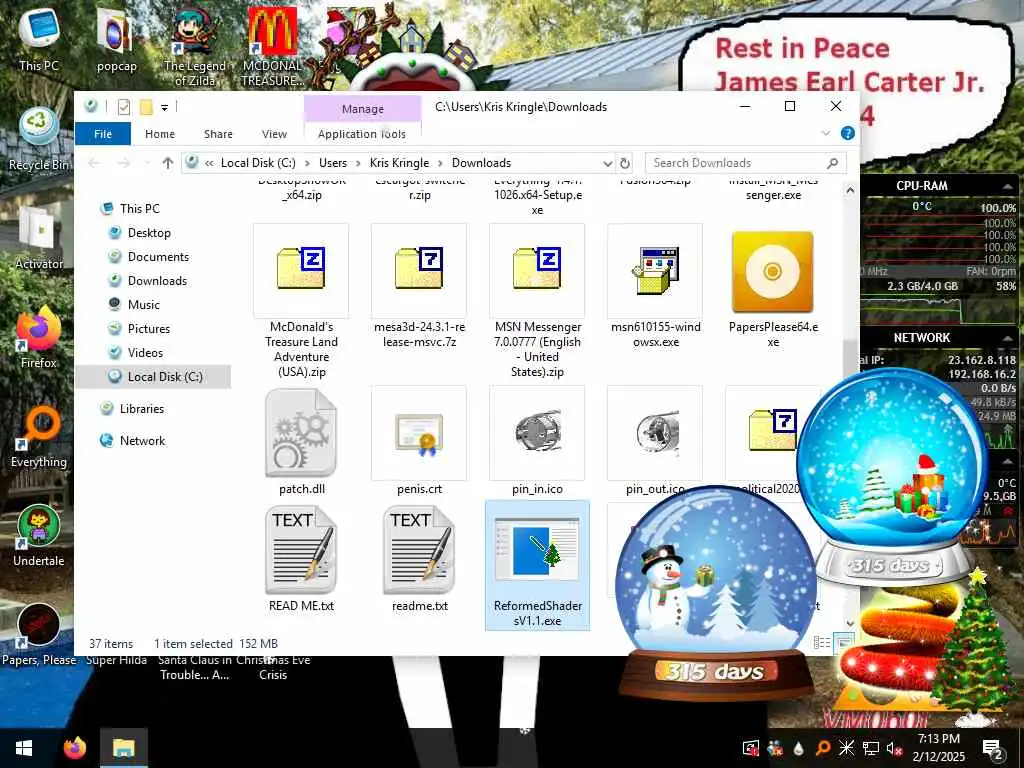Select READ ME.txt text file icon
The width and height of the screenshot is (1024, 768).
[x=301, y=550]
